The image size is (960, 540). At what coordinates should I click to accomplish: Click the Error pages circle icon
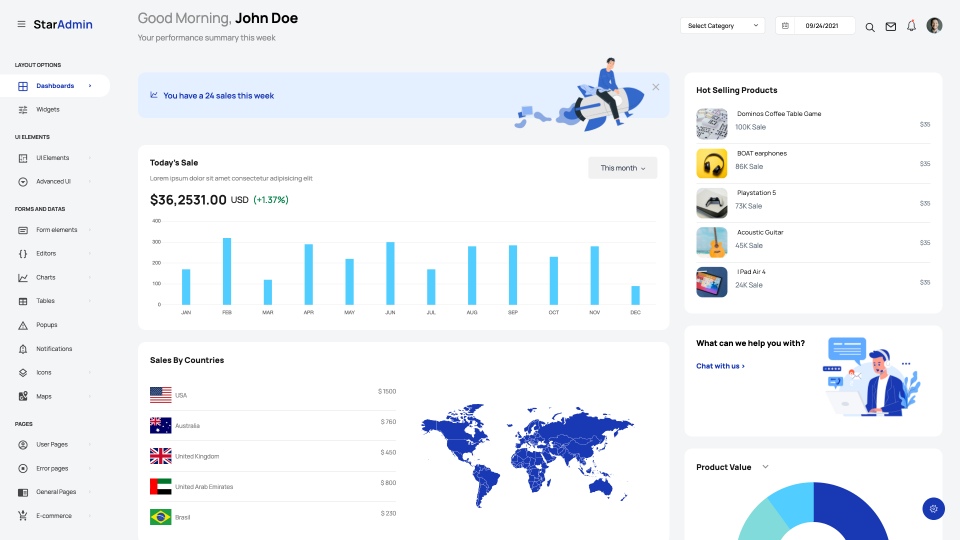[x=23, y=468]
